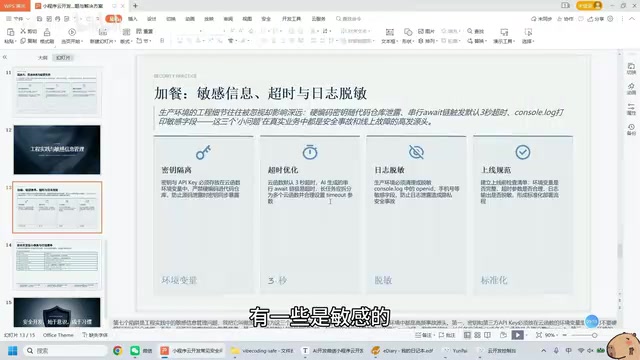Image resolution: width=640 pixels, height=360 pixels.
Task: Open the Developer Tools (开发工具) tab
Action: [291, 19]
